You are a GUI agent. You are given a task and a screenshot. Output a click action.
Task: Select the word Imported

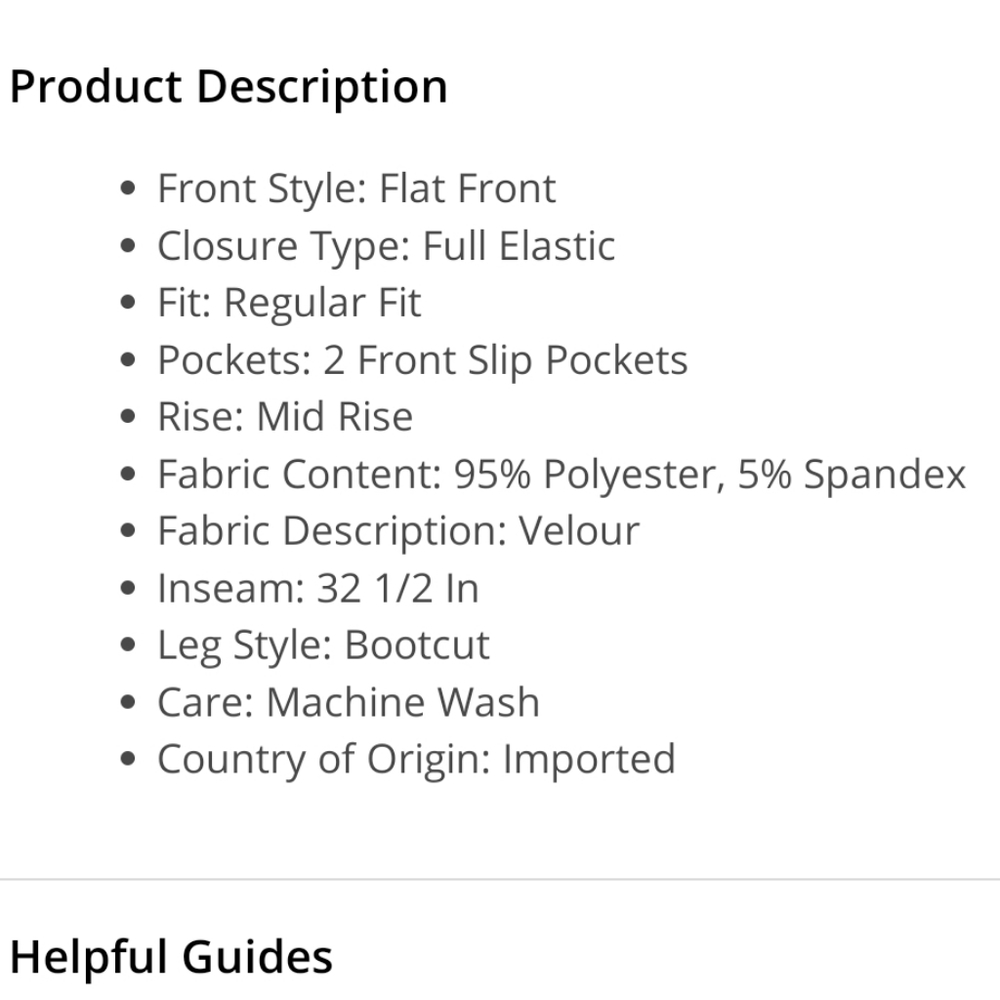(589, 760)
